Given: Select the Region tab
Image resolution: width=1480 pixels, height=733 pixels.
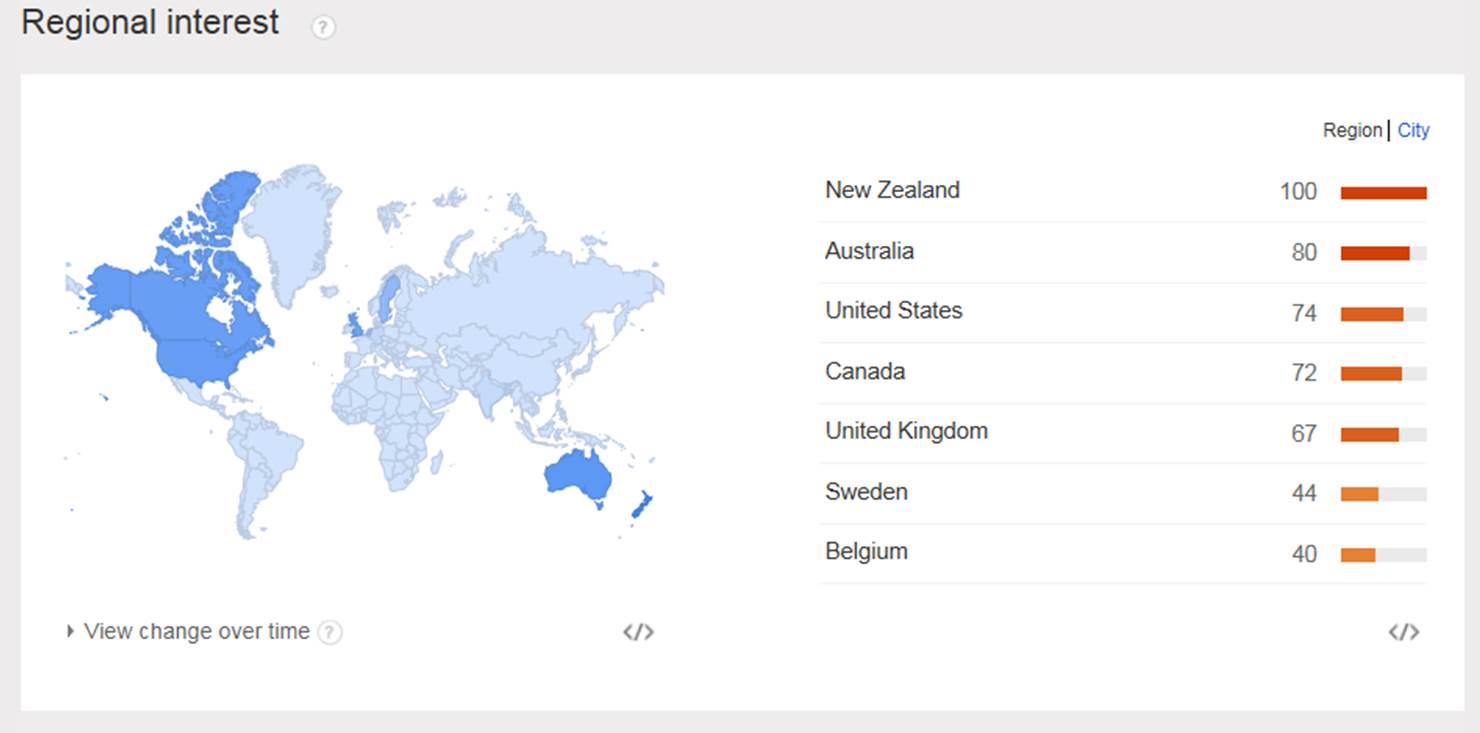Looking at the screenshot, I should [1352, 130].
